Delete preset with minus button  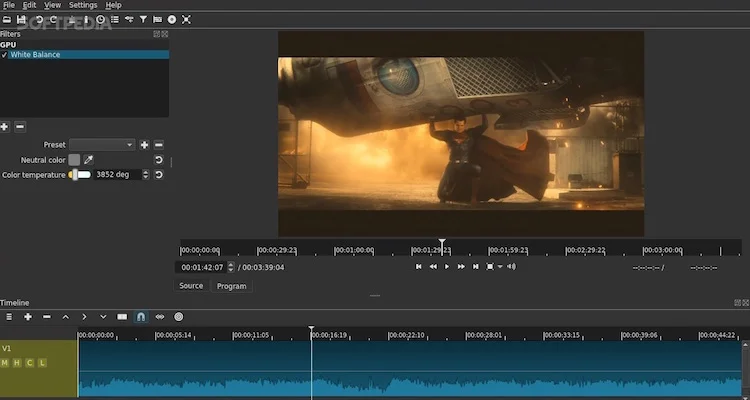(159, 145)
